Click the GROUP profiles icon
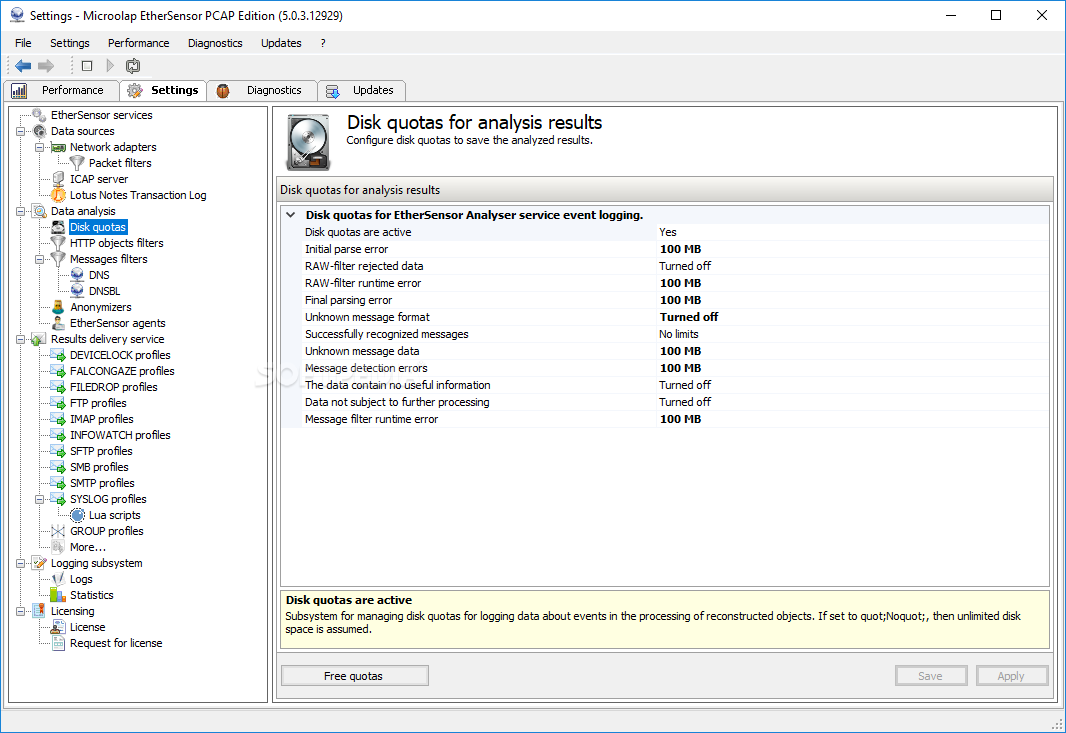The image size is (1066, 733). click(x=58, y=531)
